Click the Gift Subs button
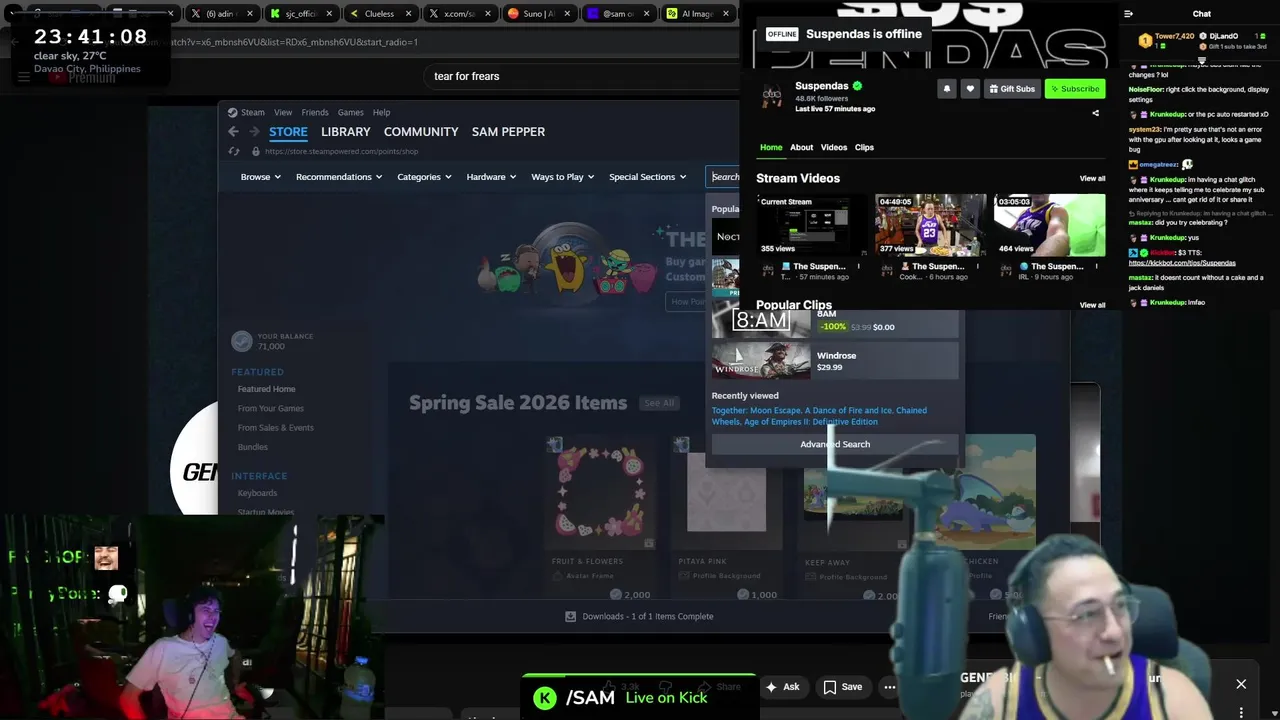Viewport: 1280px width, 720px height. coord(1012,89)
